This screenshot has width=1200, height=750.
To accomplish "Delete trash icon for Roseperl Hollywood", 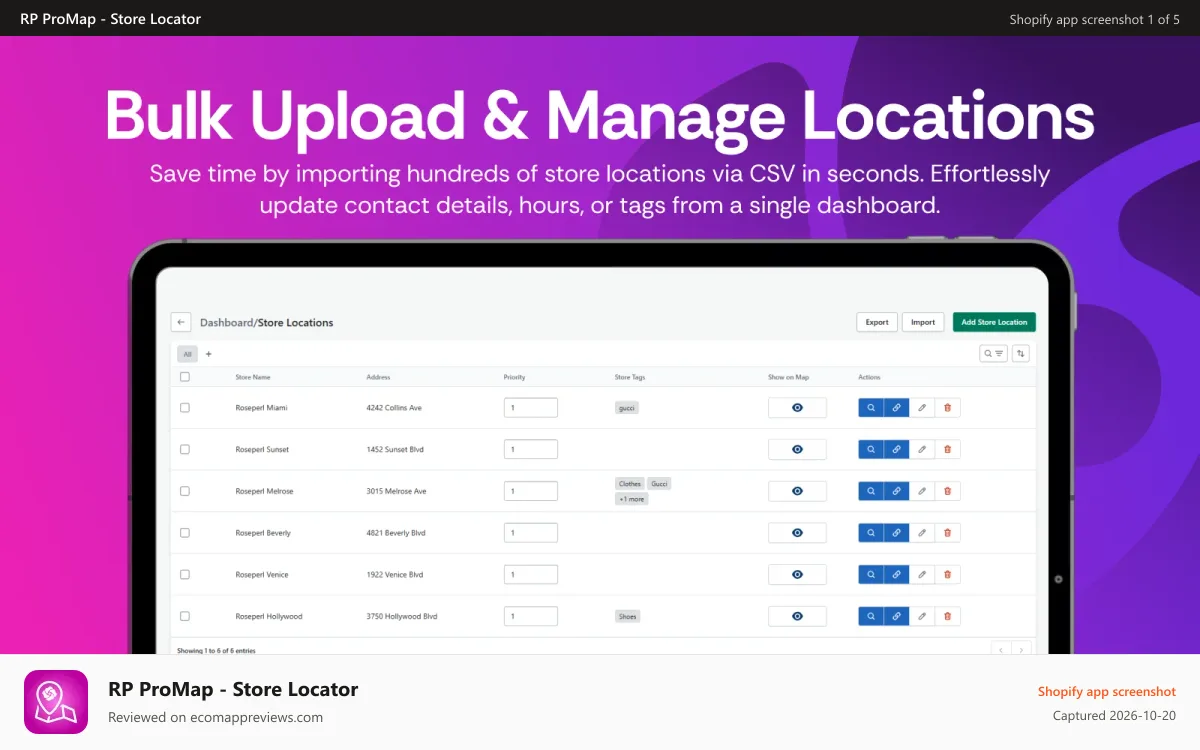I will [x=948, y=616].
